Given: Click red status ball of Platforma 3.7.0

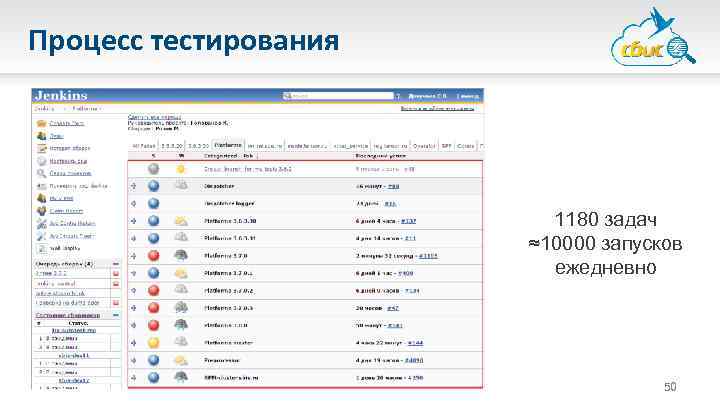Looking at the screenshot, I should tap(153, 255).
